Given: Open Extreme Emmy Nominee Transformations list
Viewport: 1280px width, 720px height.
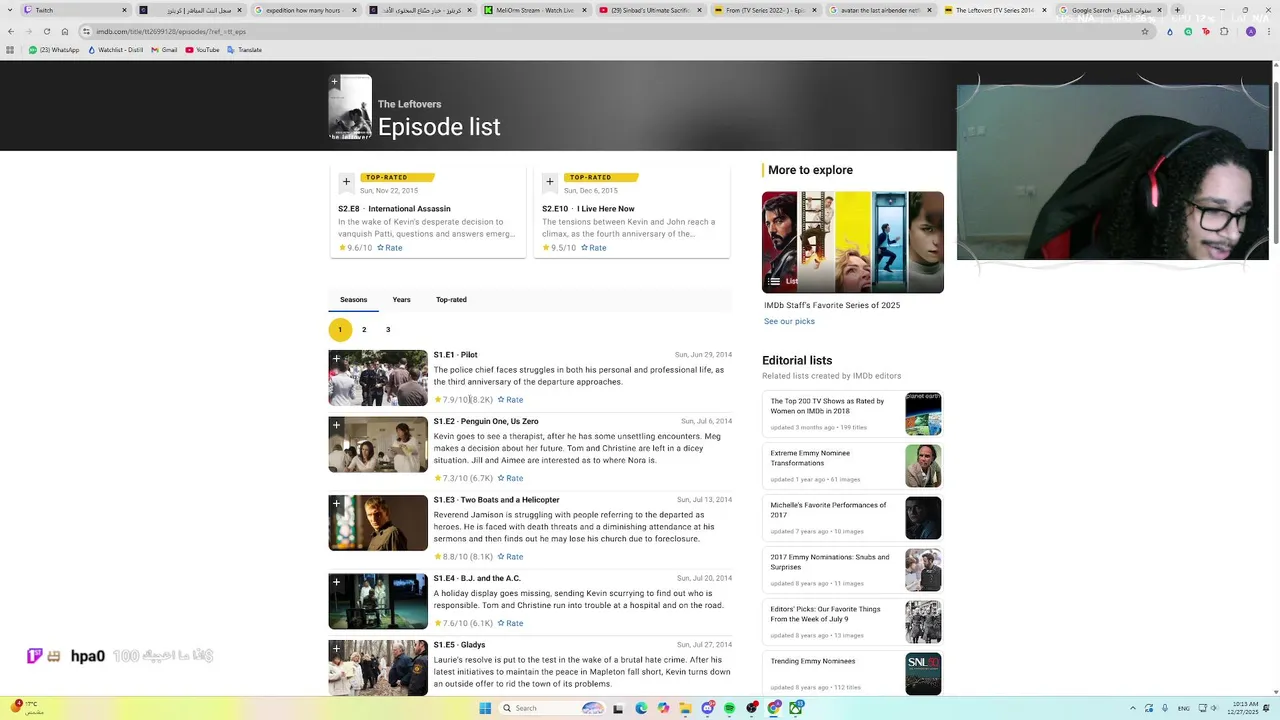Looking at the screenshot, I should pyautogui.click(x=853, y=466).
